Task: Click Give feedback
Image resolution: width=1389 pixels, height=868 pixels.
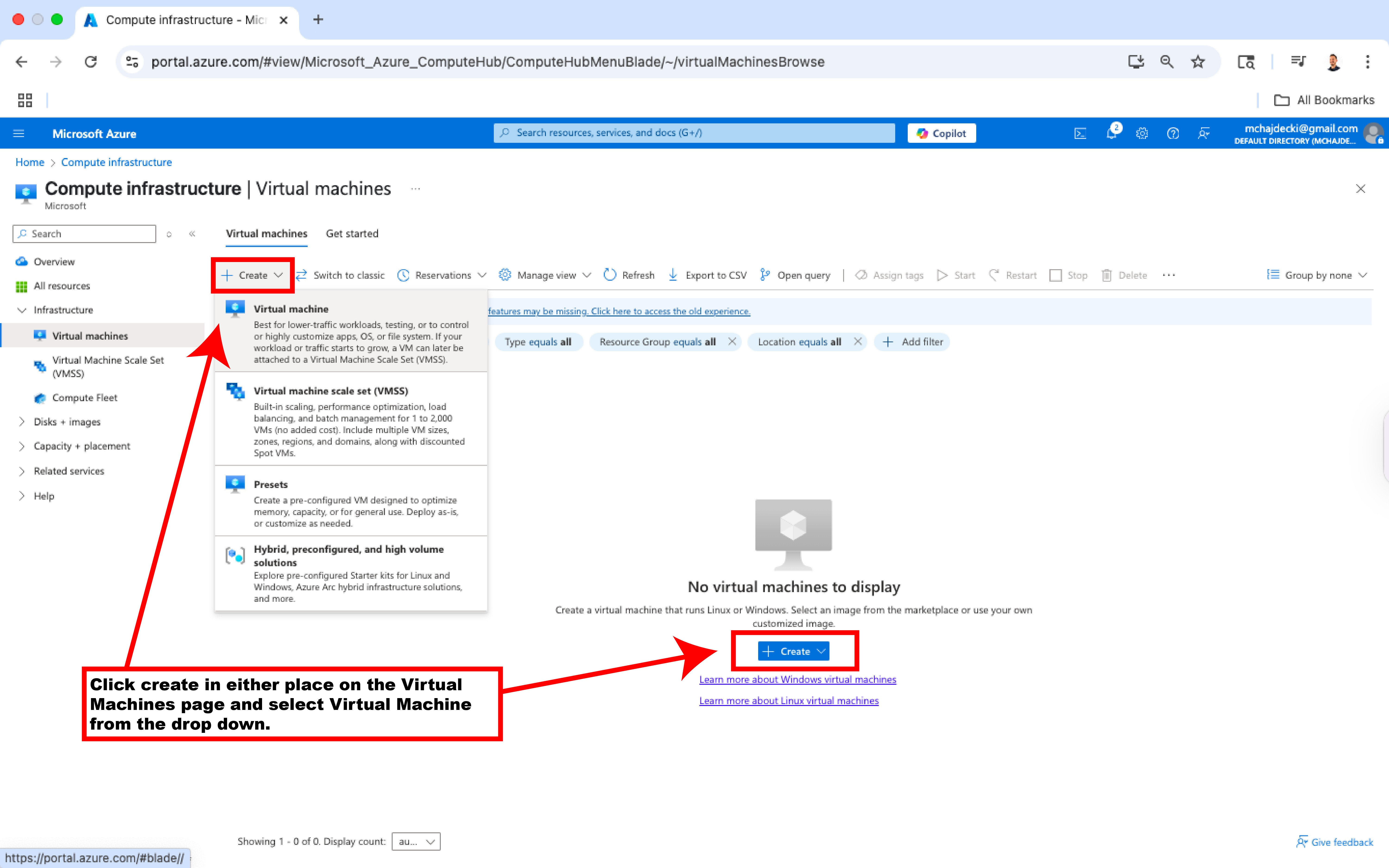Action: [x=1334, y=842]
